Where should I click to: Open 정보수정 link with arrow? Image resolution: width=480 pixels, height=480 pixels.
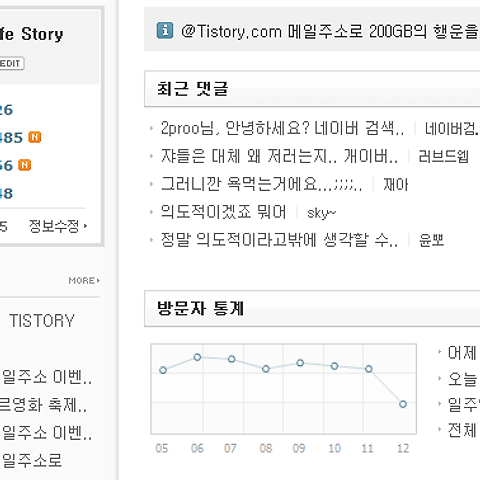[58, 226]
